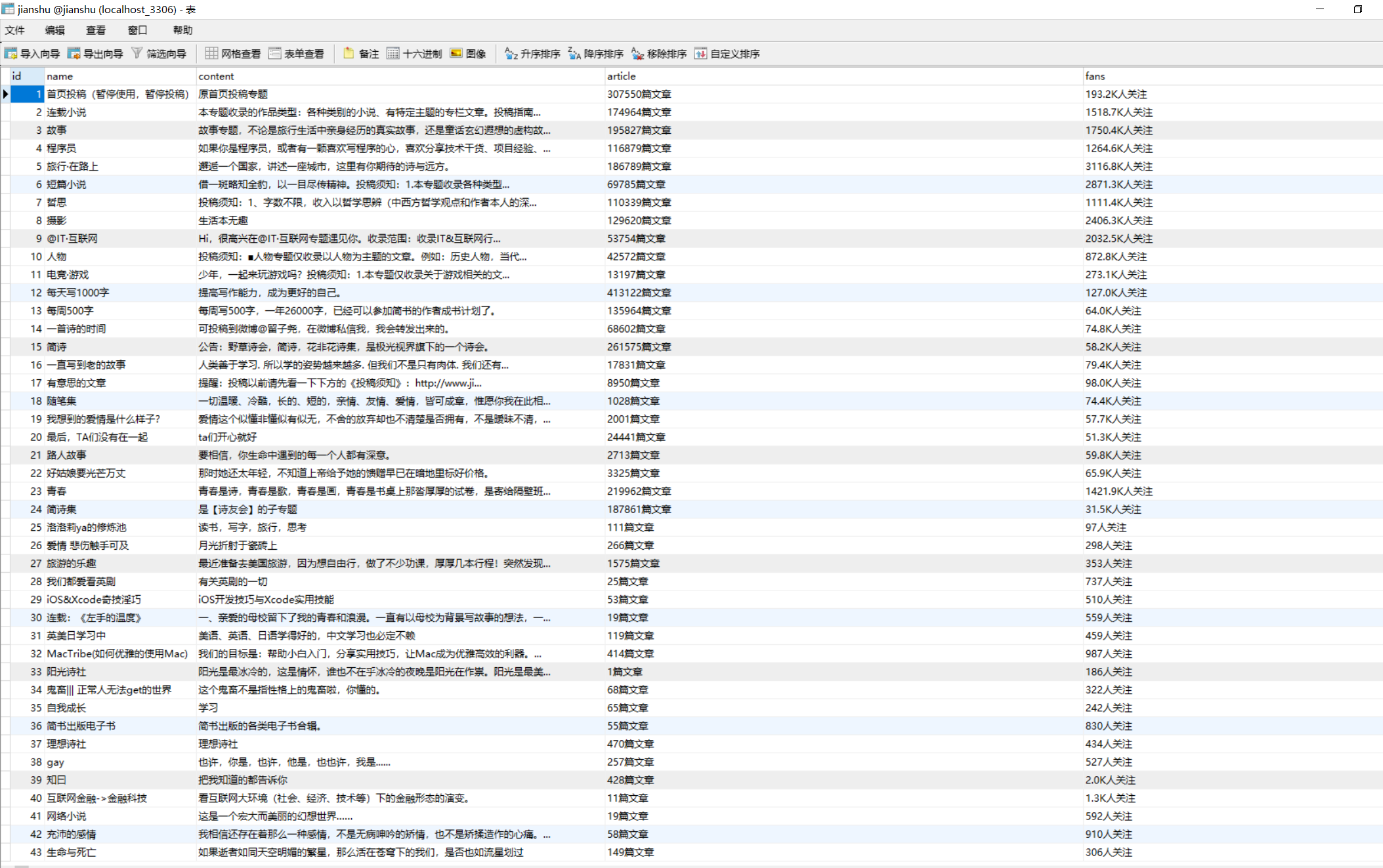The width and height of the screenshot is (1383, 868).
Task: Switch to 表单查看 form view
Action: coord(296,54)
